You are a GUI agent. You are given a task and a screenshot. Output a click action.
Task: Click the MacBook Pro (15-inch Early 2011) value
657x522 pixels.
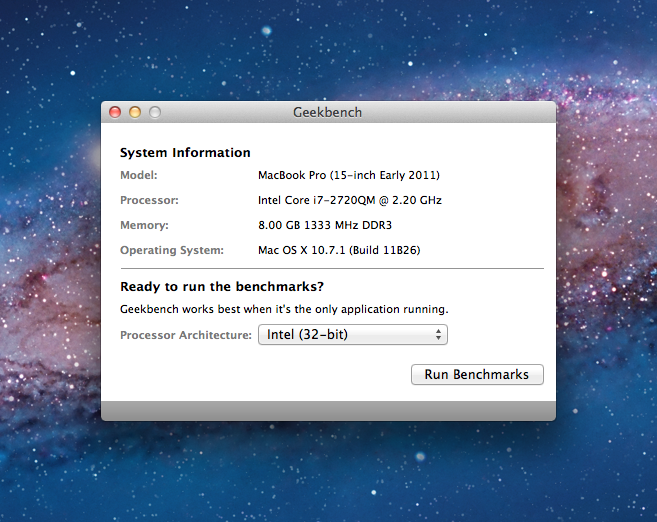click(x=349, y=175)
